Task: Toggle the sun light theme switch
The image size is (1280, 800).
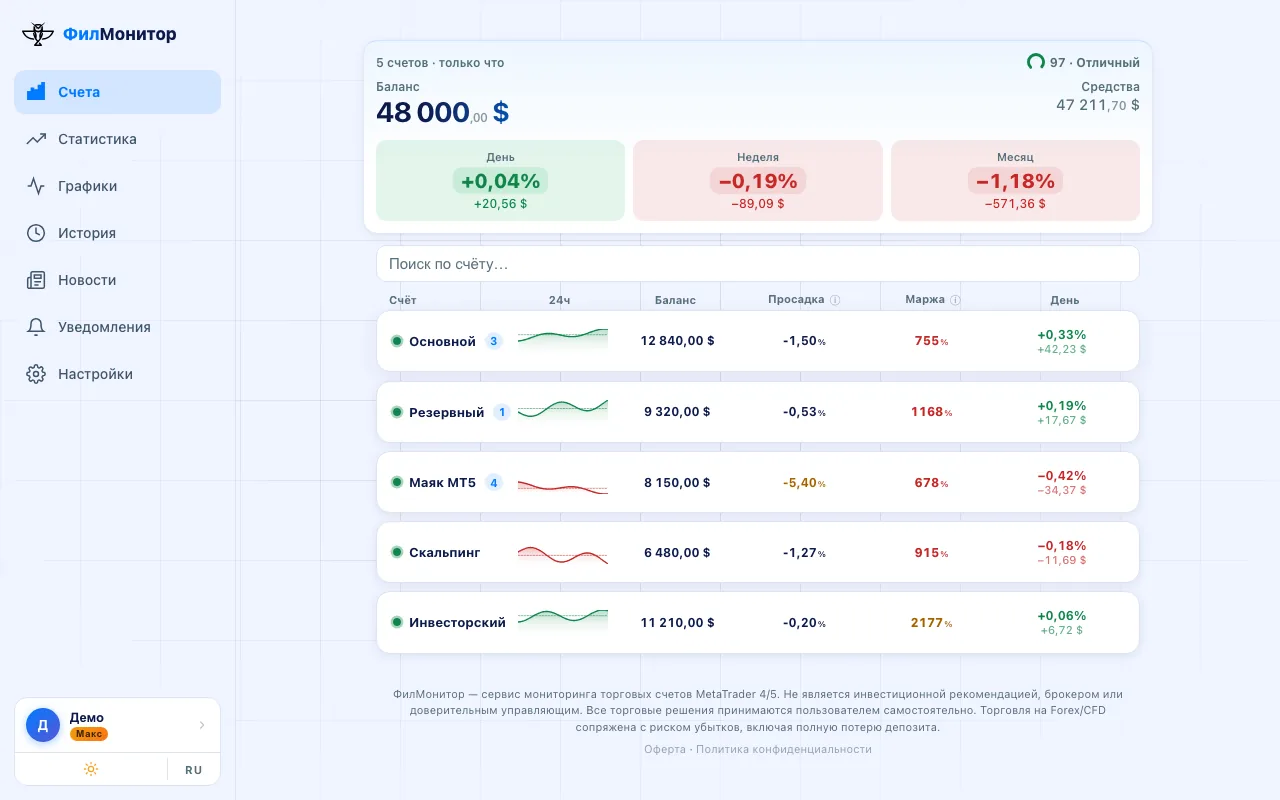Action: (91, 769)
